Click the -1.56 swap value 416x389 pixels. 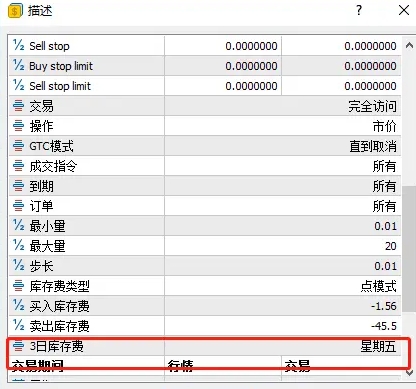coord(384,306)
